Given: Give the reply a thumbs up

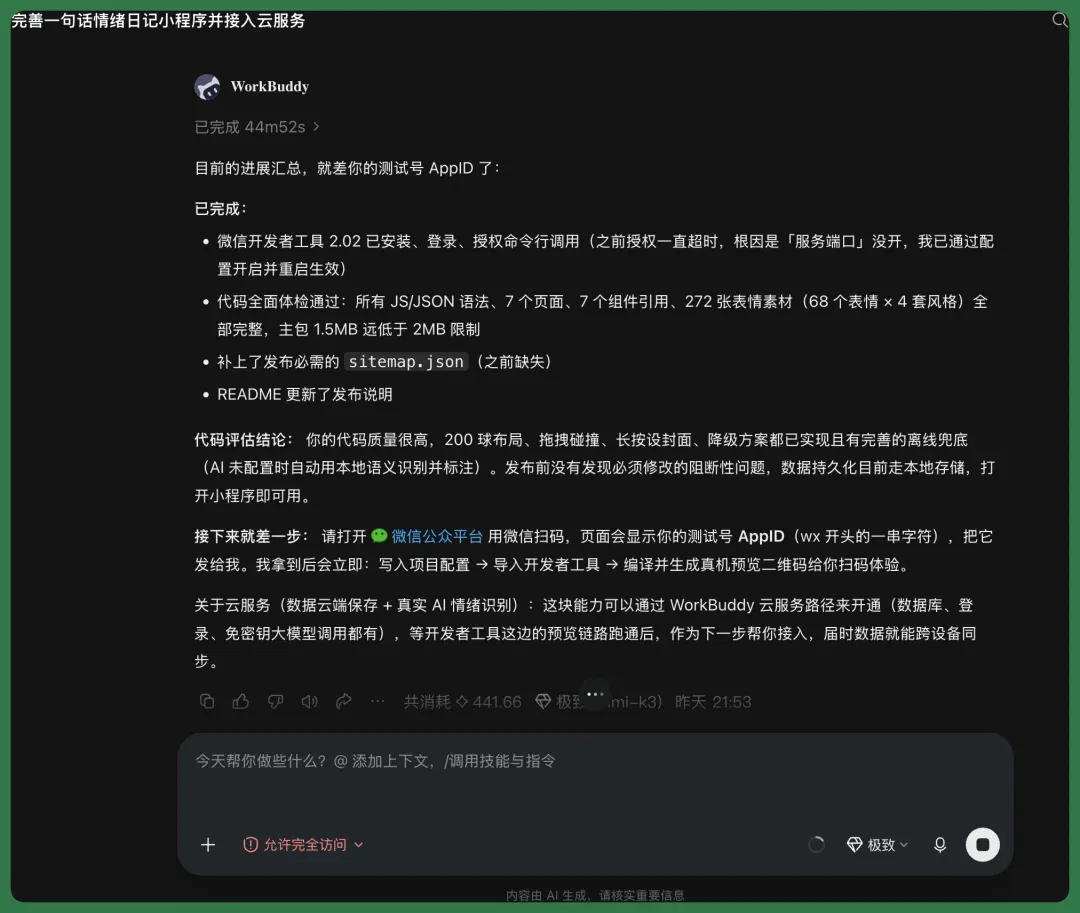Looking at the screenshot, I should [241, 702].
